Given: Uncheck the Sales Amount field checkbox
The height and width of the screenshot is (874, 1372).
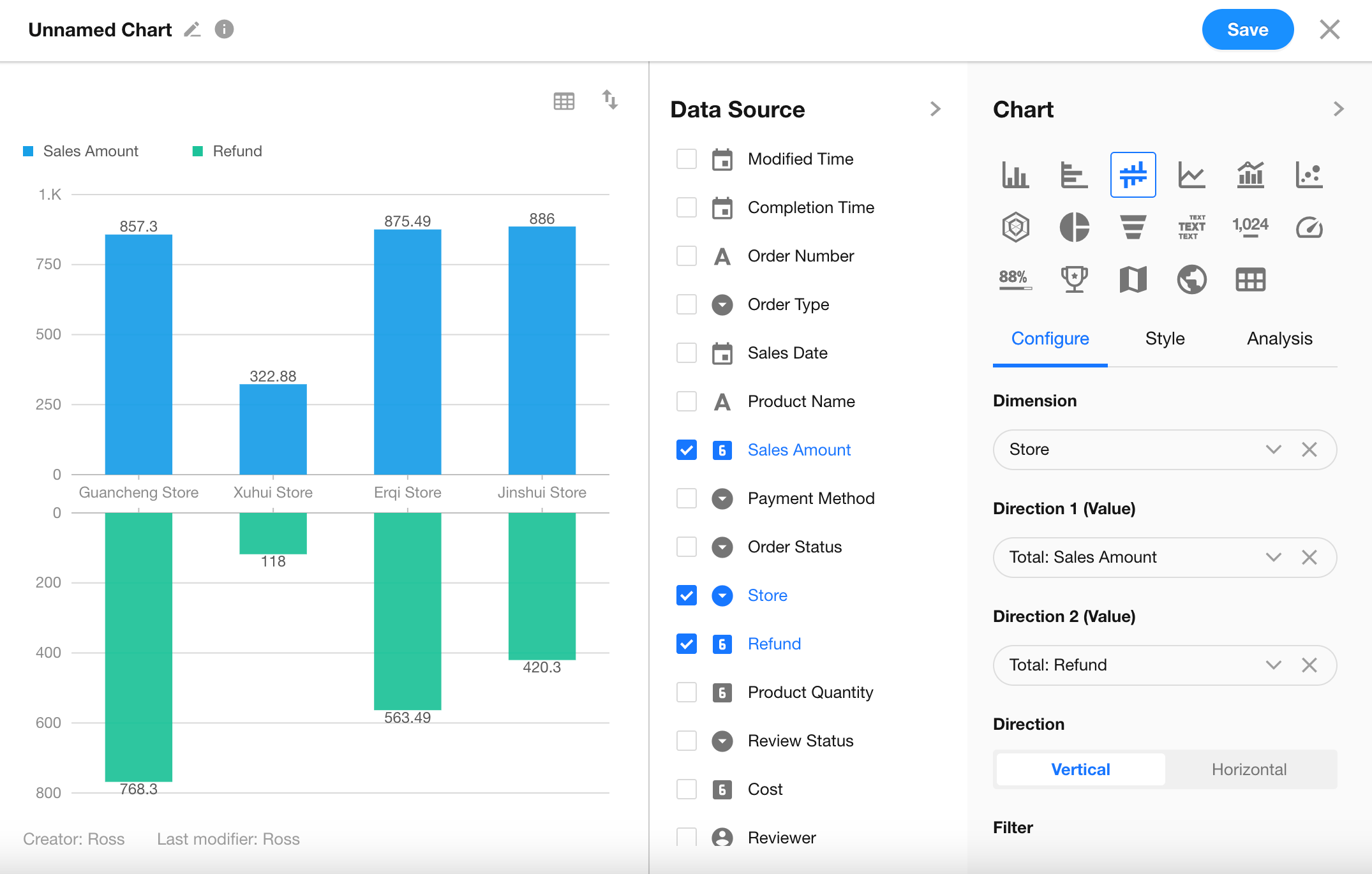Looking at the screenshot, I should pyautogui.click(x=687, y=450).
